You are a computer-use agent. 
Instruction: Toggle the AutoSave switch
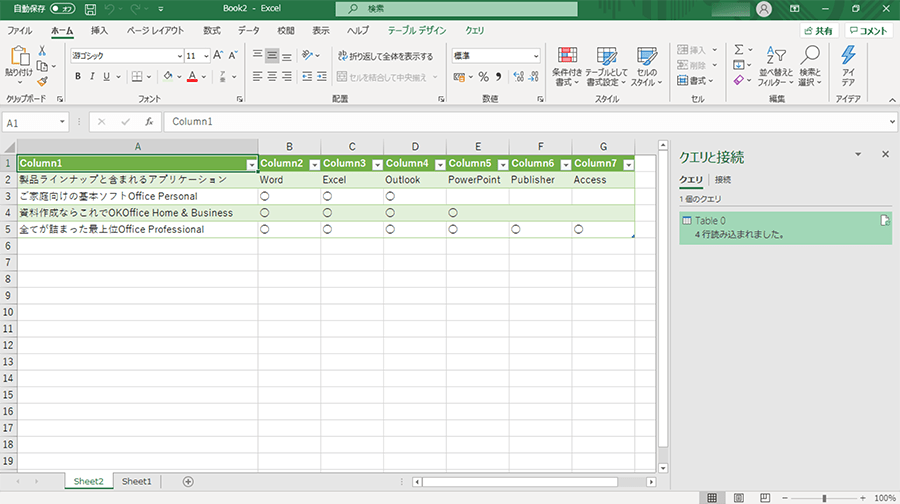(62, 9)
